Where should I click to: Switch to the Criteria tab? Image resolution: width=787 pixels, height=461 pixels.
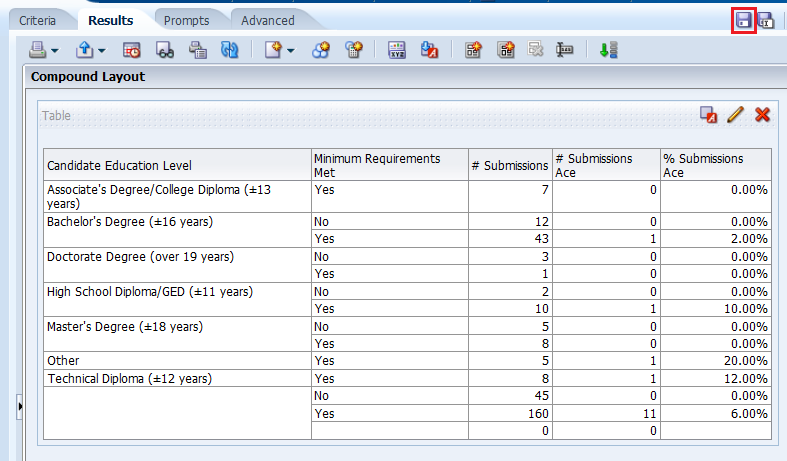point(37,21)
